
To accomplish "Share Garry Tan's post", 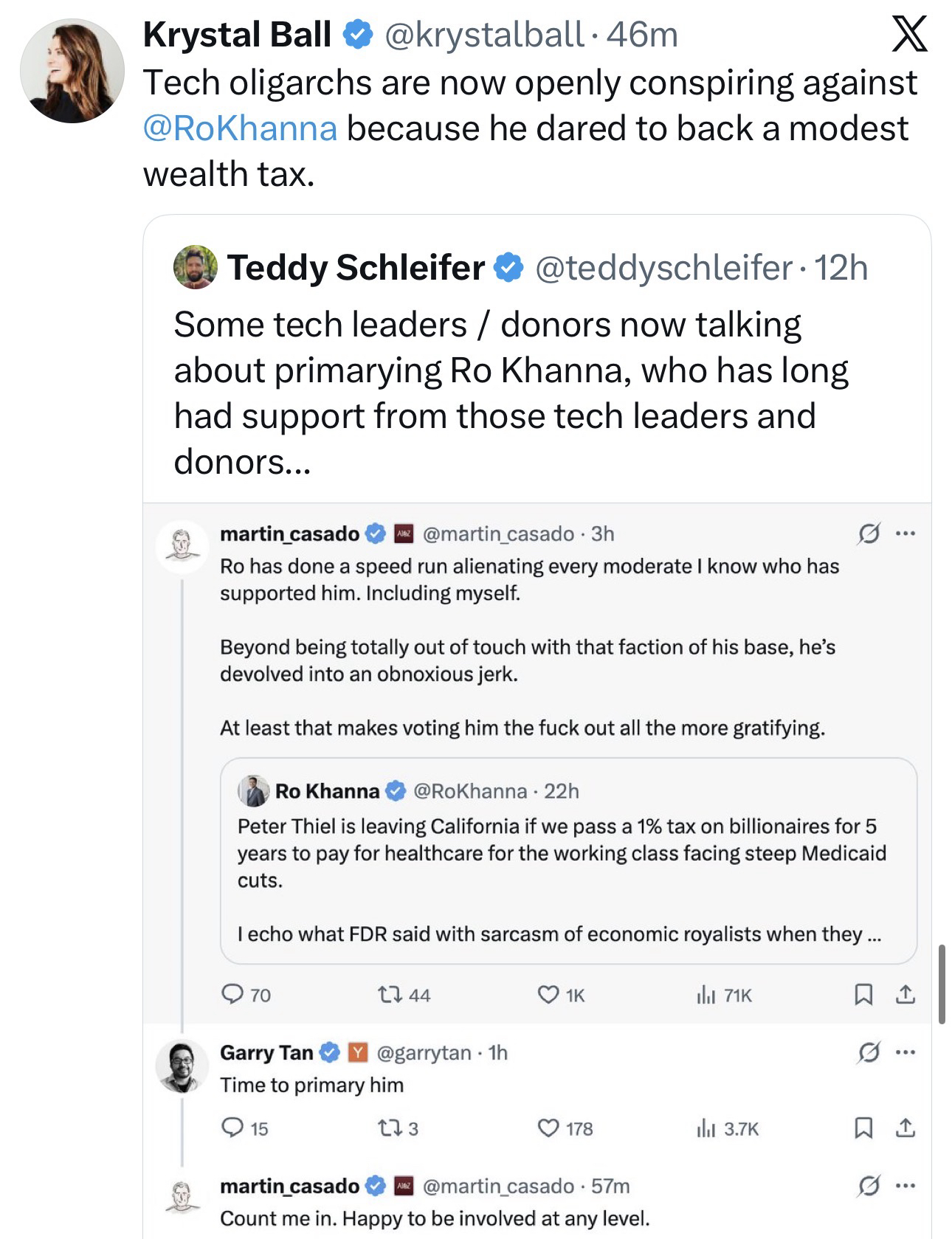I will [x=906, y=1128].
